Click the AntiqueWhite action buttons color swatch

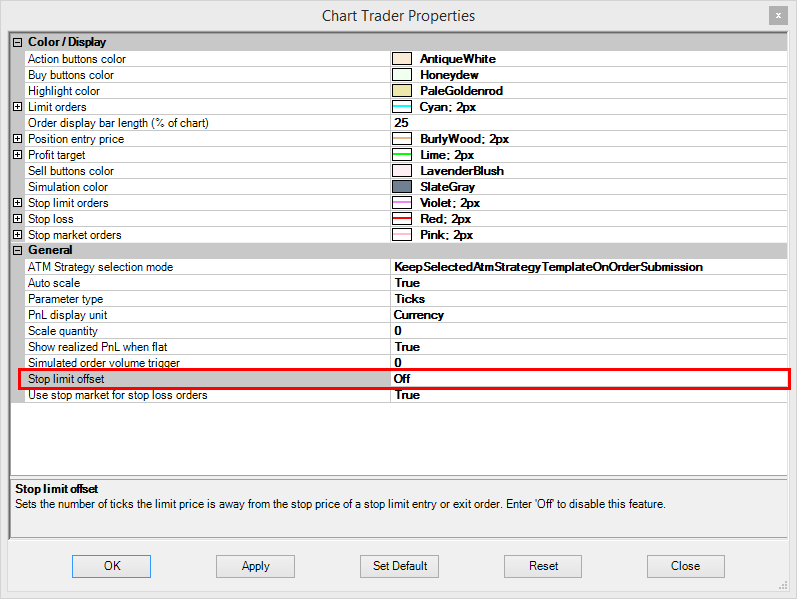(402, 59)
